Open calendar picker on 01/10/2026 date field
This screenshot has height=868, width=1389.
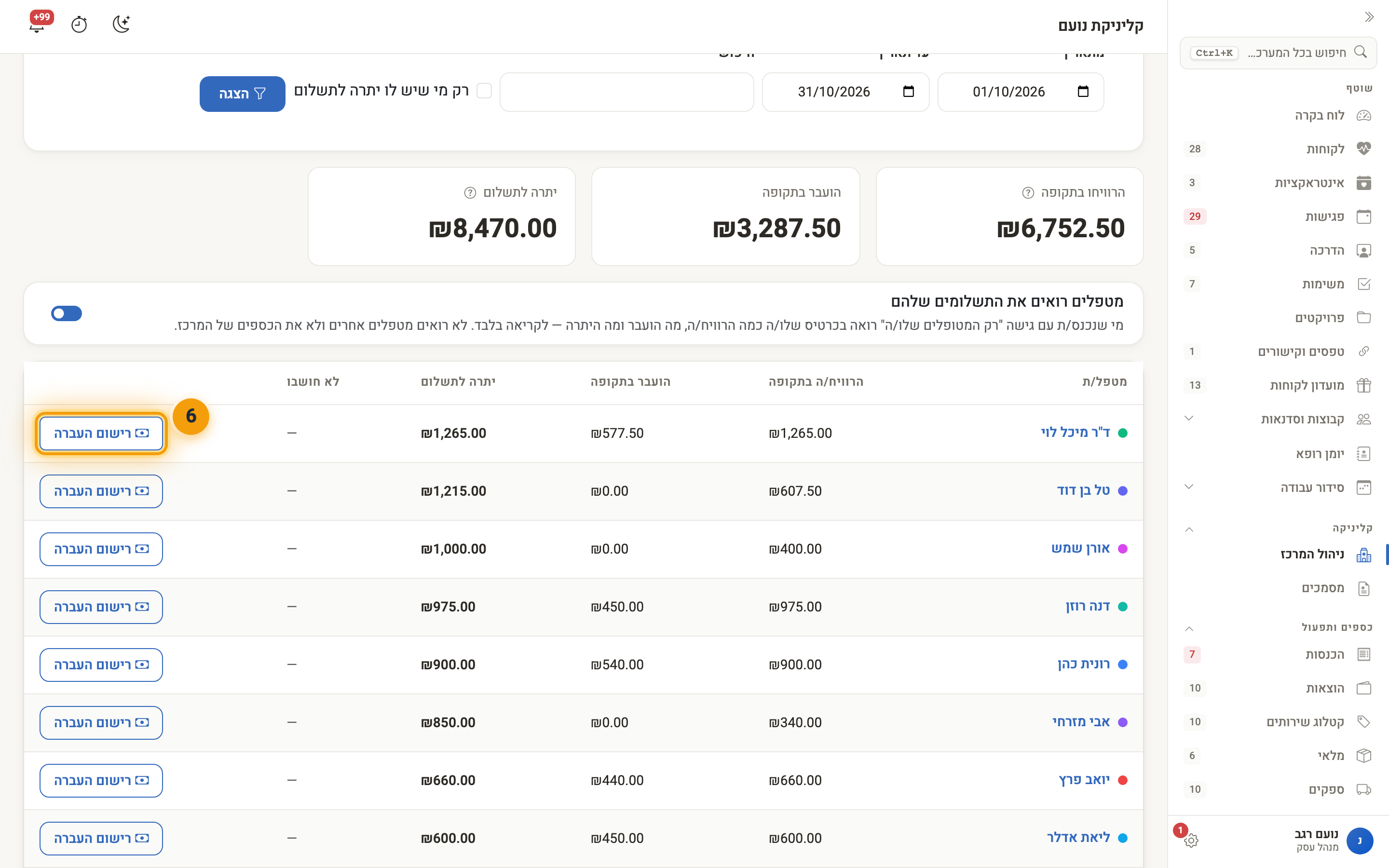click(1083, 91)
